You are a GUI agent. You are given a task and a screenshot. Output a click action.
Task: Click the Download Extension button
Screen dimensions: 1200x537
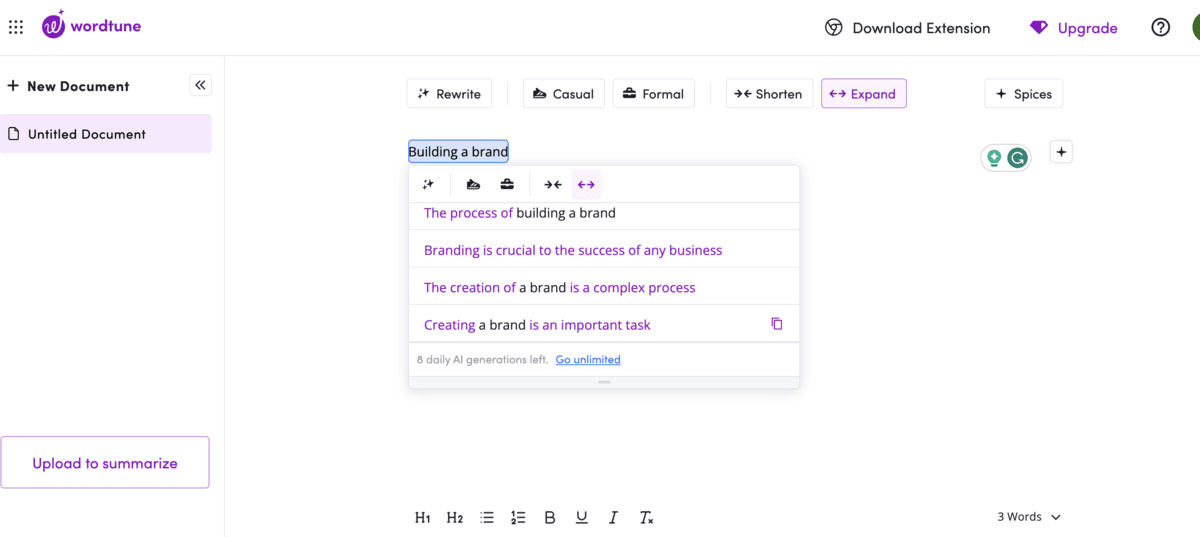tap(907, 28)
